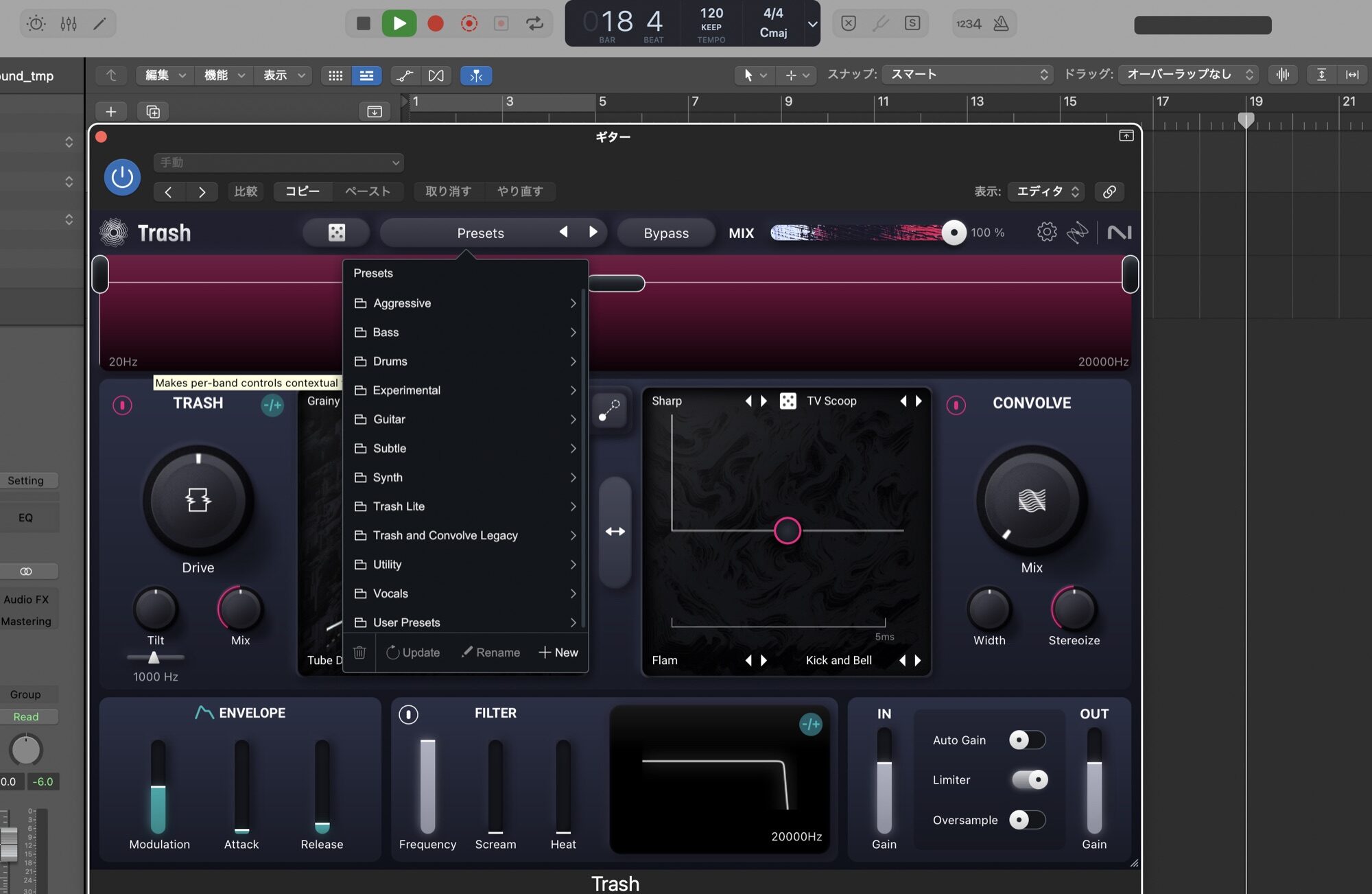1372x894 pixels.
Task: Select the Drums preset folder
Action: [465, 361]
